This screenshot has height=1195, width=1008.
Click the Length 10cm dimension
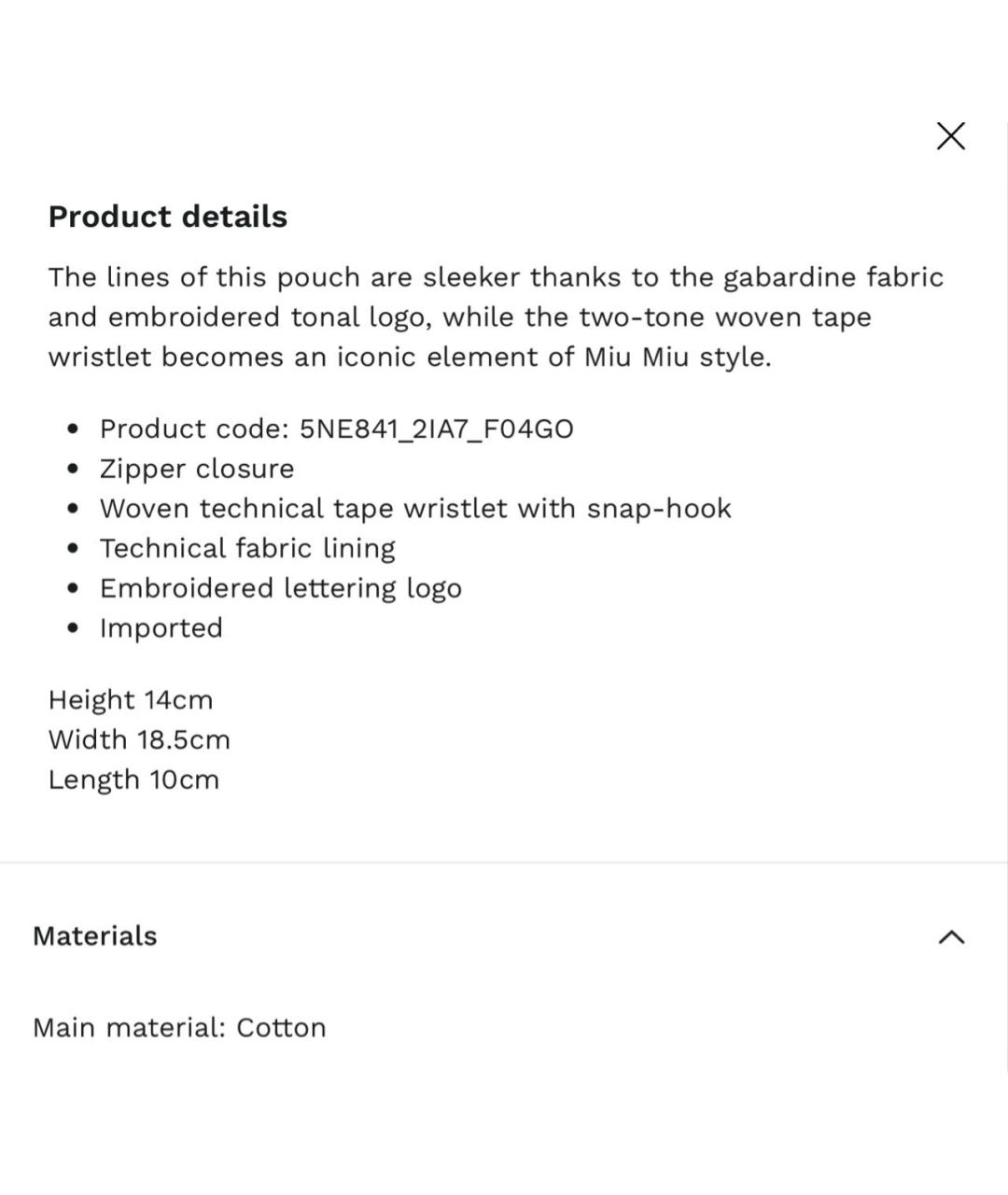(x=133, y=780)
